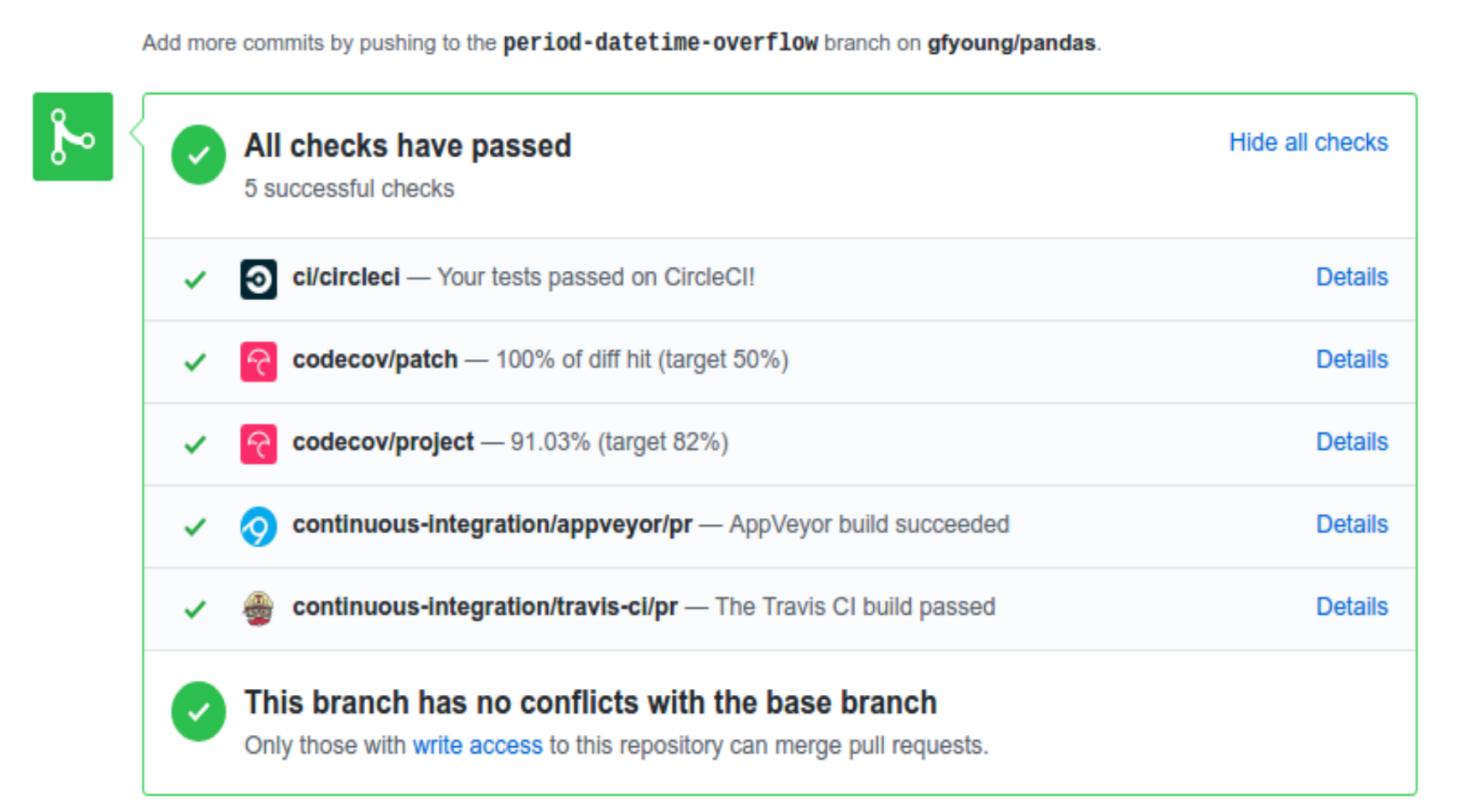View Details for codecov/project check
This screenshot has width=1474, height=812.
1351,442
